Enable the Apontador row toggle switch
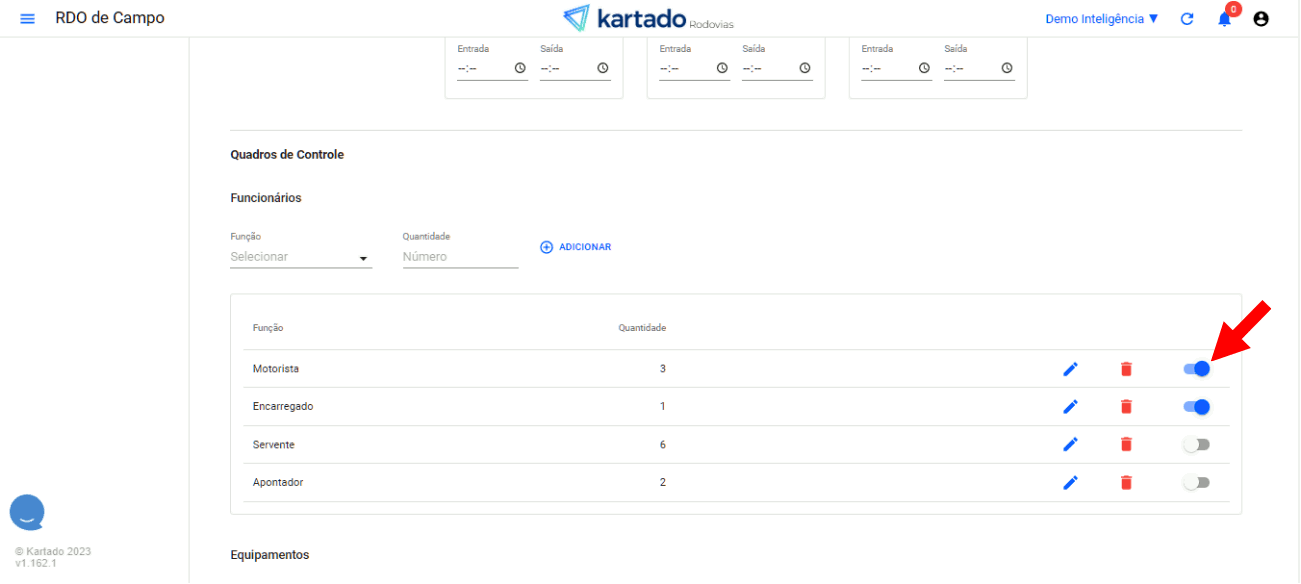The height and width of the screenshot is (584, 1301). point(1196,483)
